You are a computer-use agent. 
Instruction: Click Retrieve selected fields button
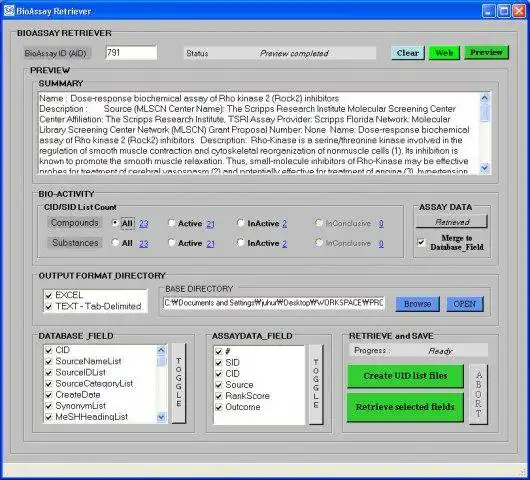405,407
